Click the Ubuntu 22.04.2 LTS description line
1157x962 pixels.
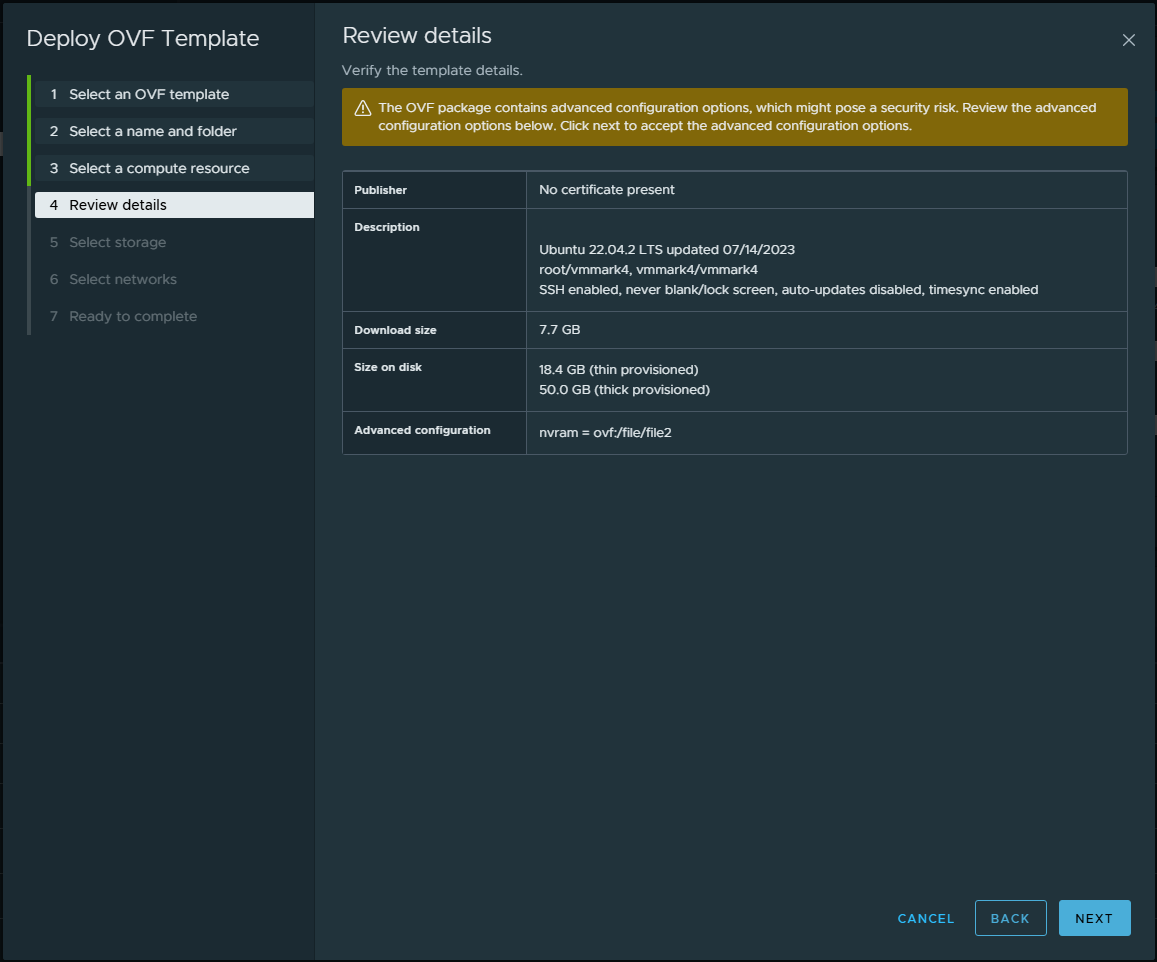[667, 249]
